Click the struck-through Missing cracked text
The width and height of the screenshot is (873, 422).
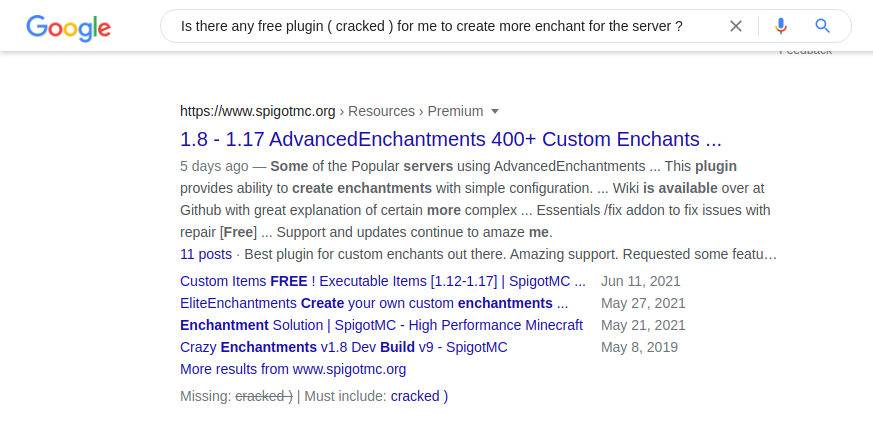point(263,396)
